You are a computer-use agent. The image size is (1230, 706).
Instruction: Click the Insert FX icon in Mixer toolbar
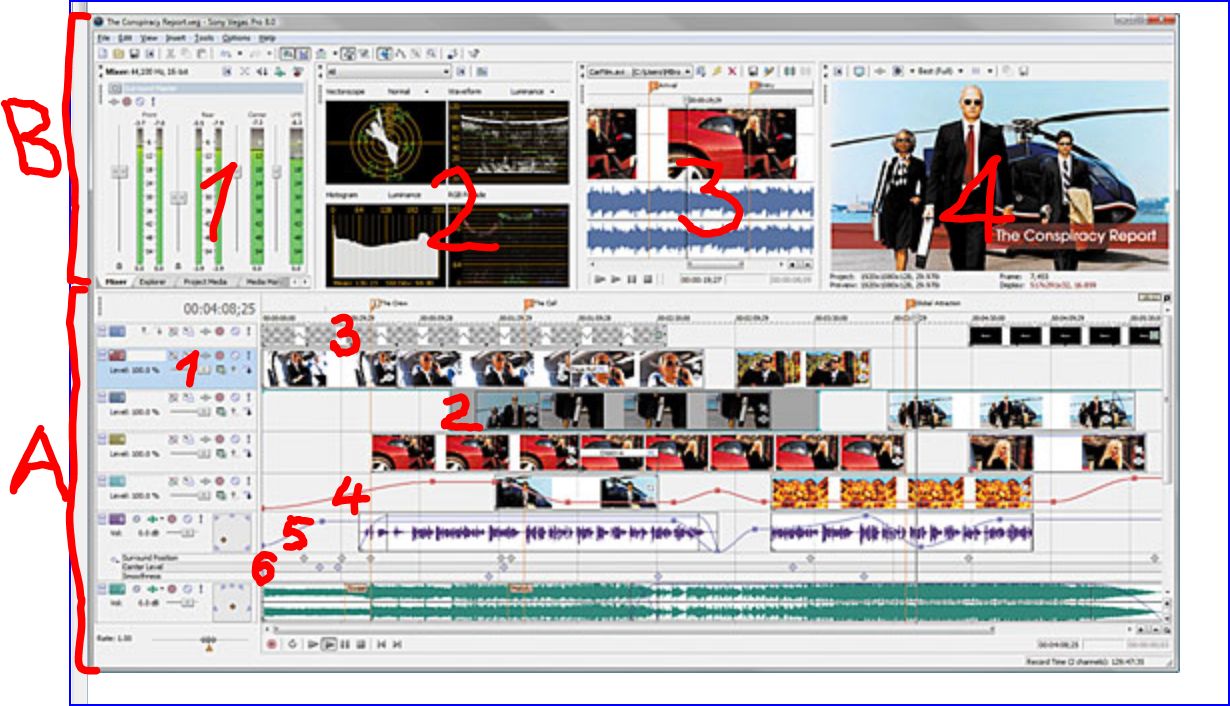point(280,72)
